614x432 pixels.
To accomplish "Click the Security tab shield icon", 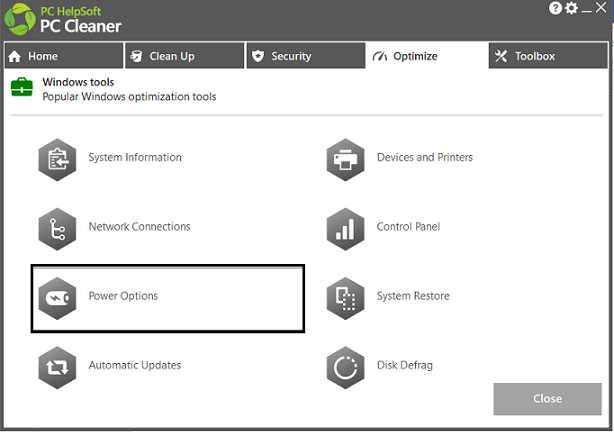I will [258, 56].
